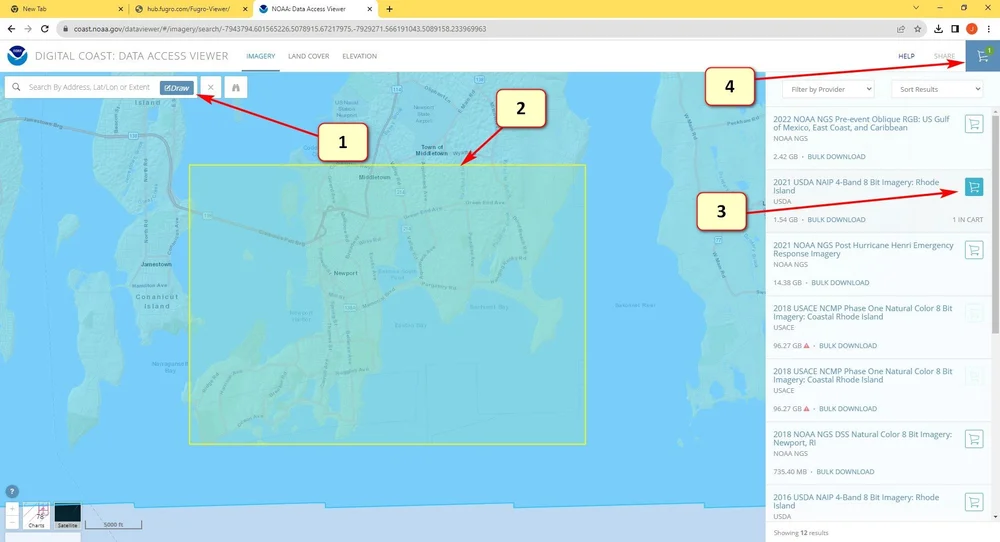1000x542 pixels.
Task: Select the Elevation tab
Action: (360, 56)
